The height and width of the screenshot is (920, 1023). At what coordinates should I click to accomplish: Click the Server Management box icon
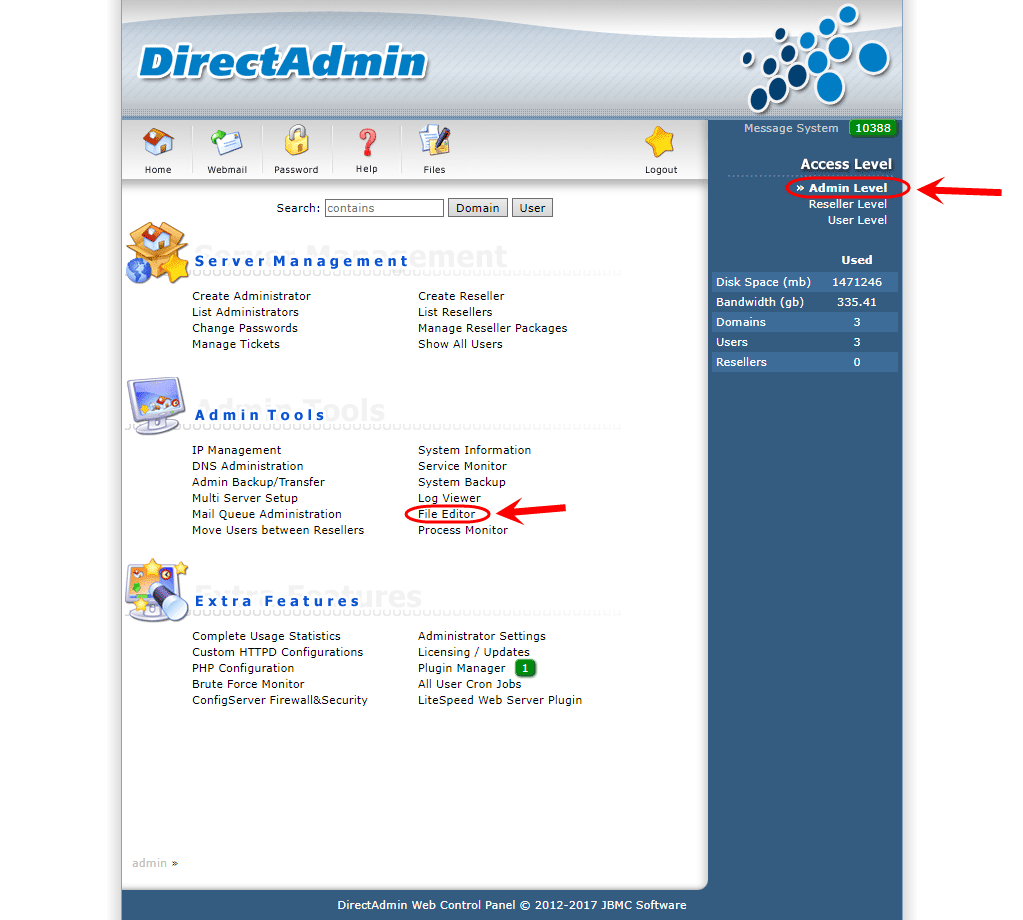tap(157, 253)
